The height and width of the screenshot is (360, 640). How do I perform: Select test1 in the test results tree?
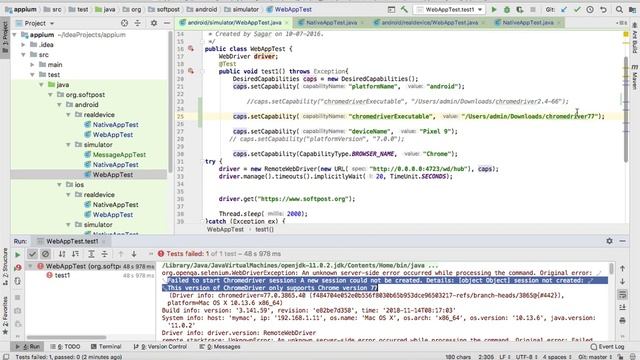(x=62, y=276)
